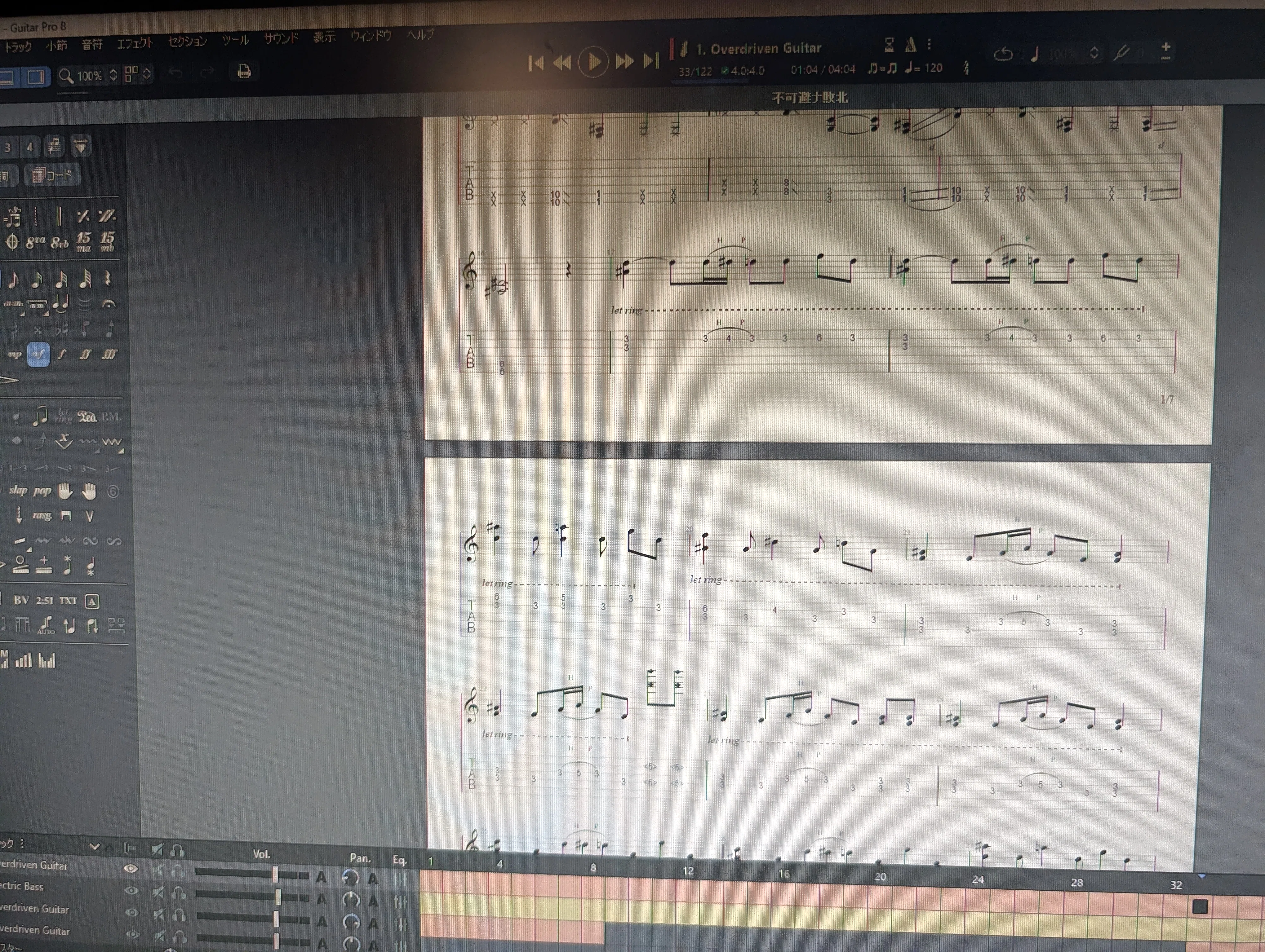Click bar 16 in the timeline ruler
The height and width of the screenshot is (952, 1265).
[784, 874]
